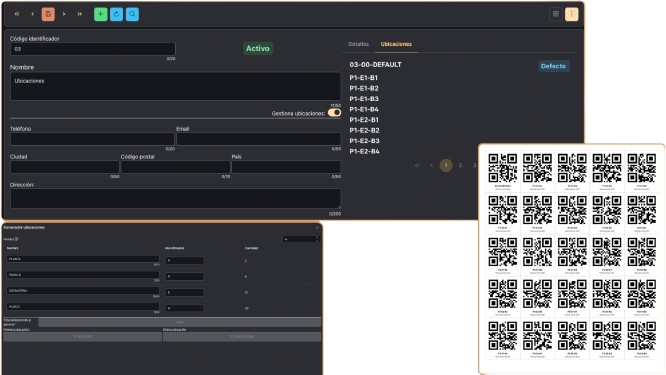Focus the Teléfono input
666x375 pixels.
(x=92, y=139)
